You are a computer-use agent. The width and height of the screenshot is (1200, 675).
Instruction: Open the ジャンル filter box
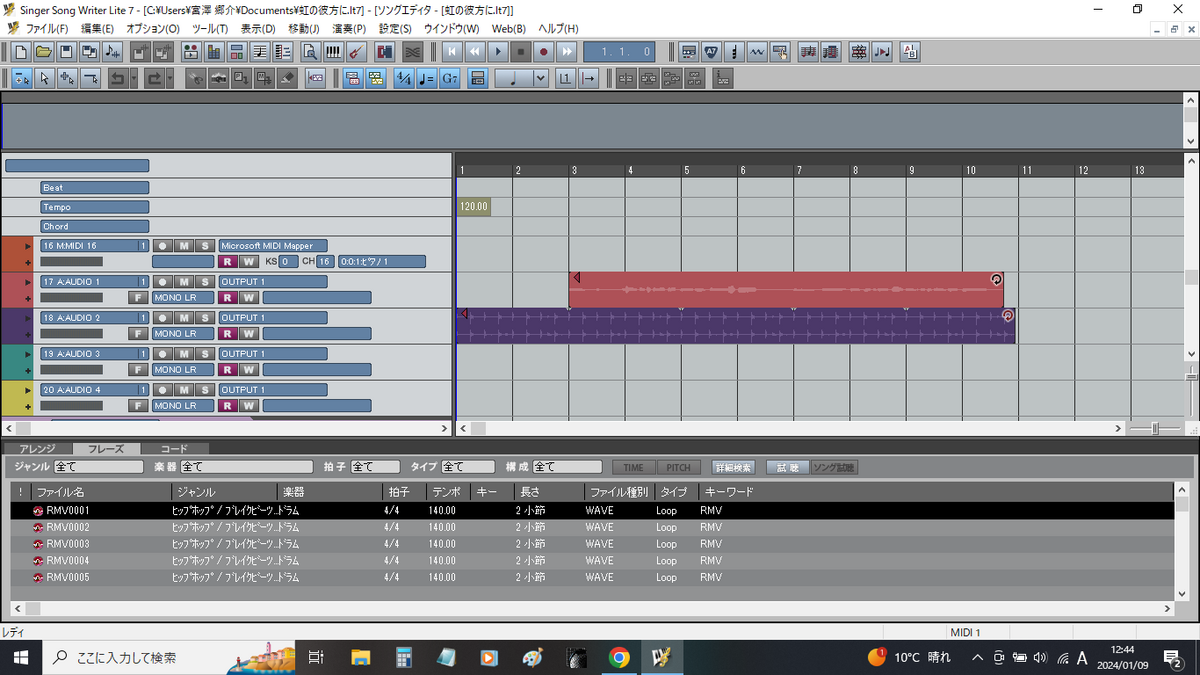click(x=99, y=467)
